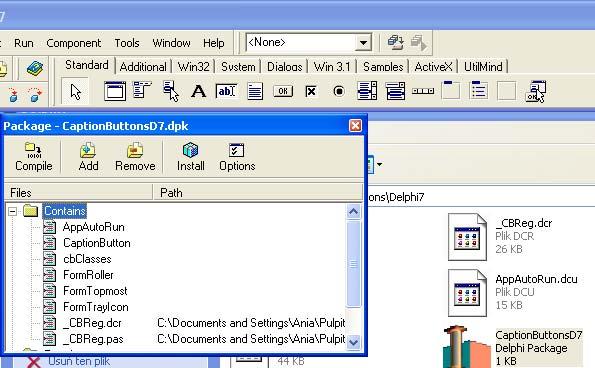This screenshot has height=368, width=595.
Task: Select FormTopmost in the package tree
Action: pyautogui.click(x=95, y=291)
